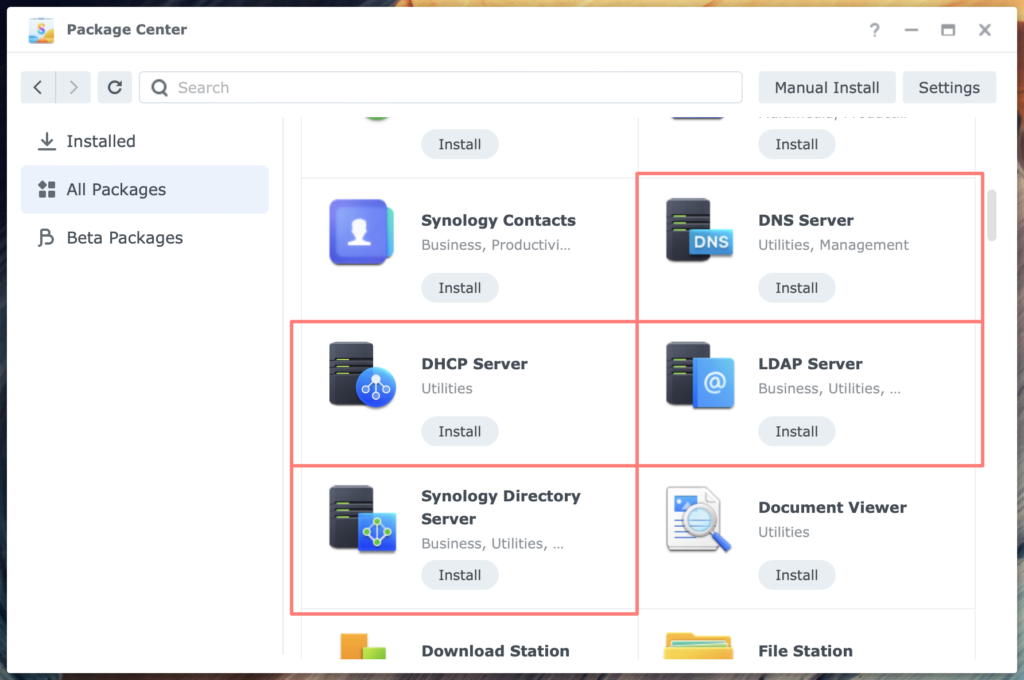Open Package Center Settings
Image resolution: width=1024 pixels, height=680 pixels.
click(x=949, y=87)
